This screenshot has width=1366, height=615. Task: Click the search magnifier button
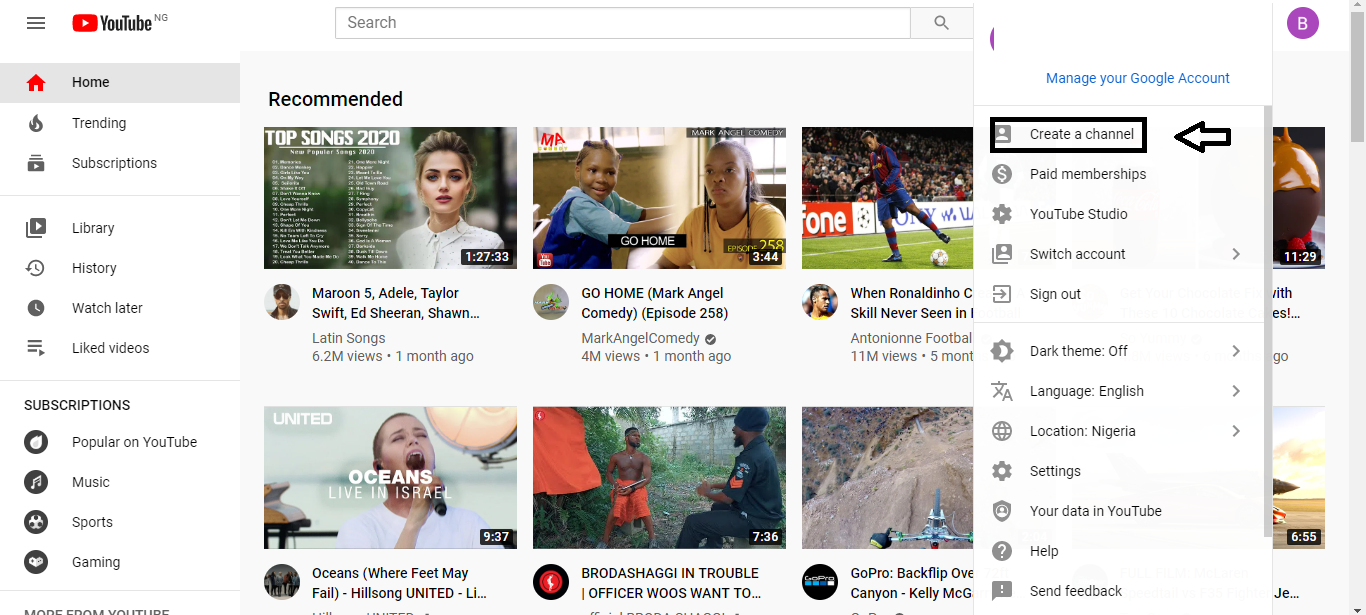[941, 23]
